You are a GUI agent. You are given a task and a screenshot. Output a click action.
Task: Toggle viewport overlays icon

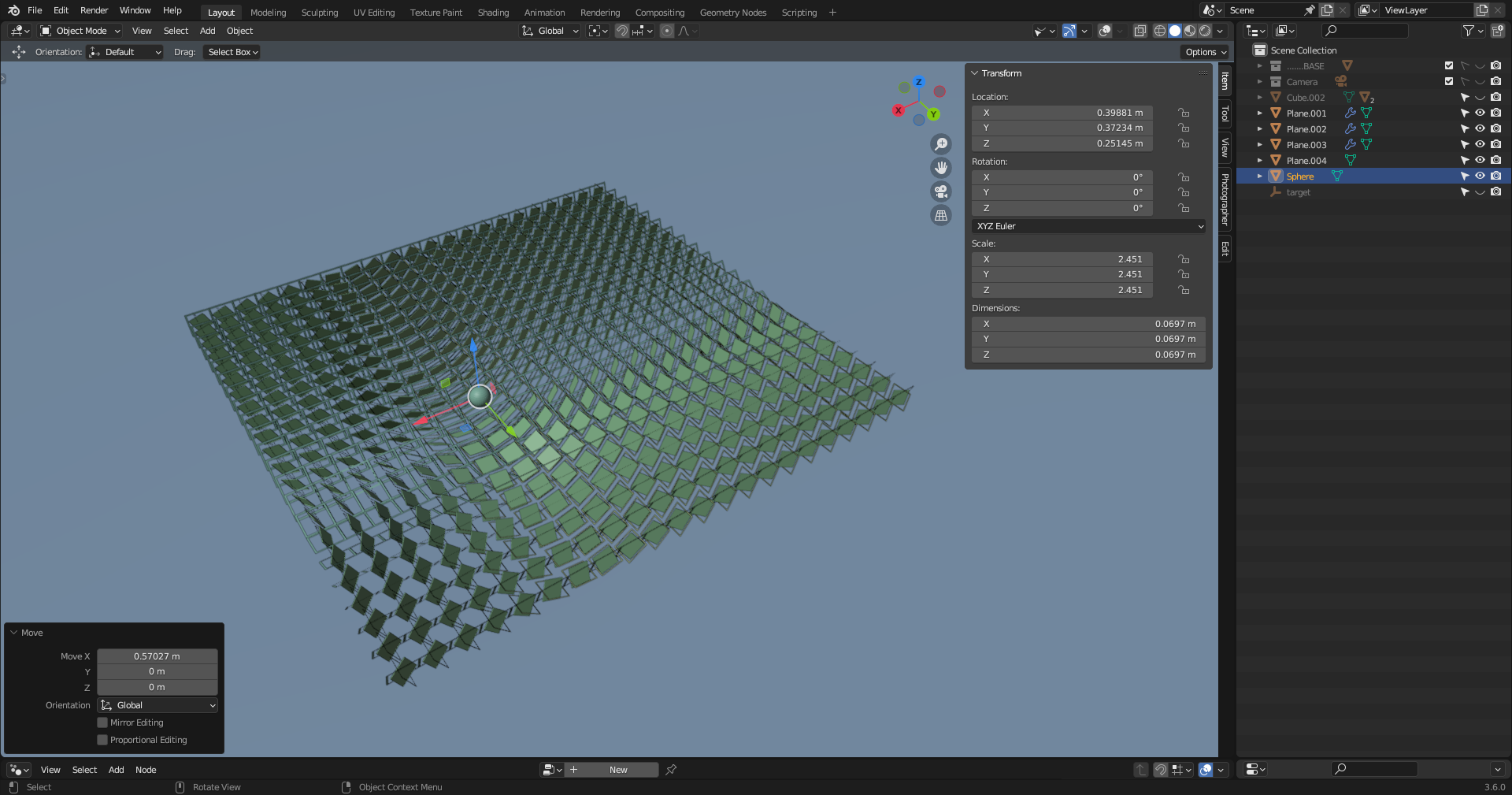[1105, 31]
